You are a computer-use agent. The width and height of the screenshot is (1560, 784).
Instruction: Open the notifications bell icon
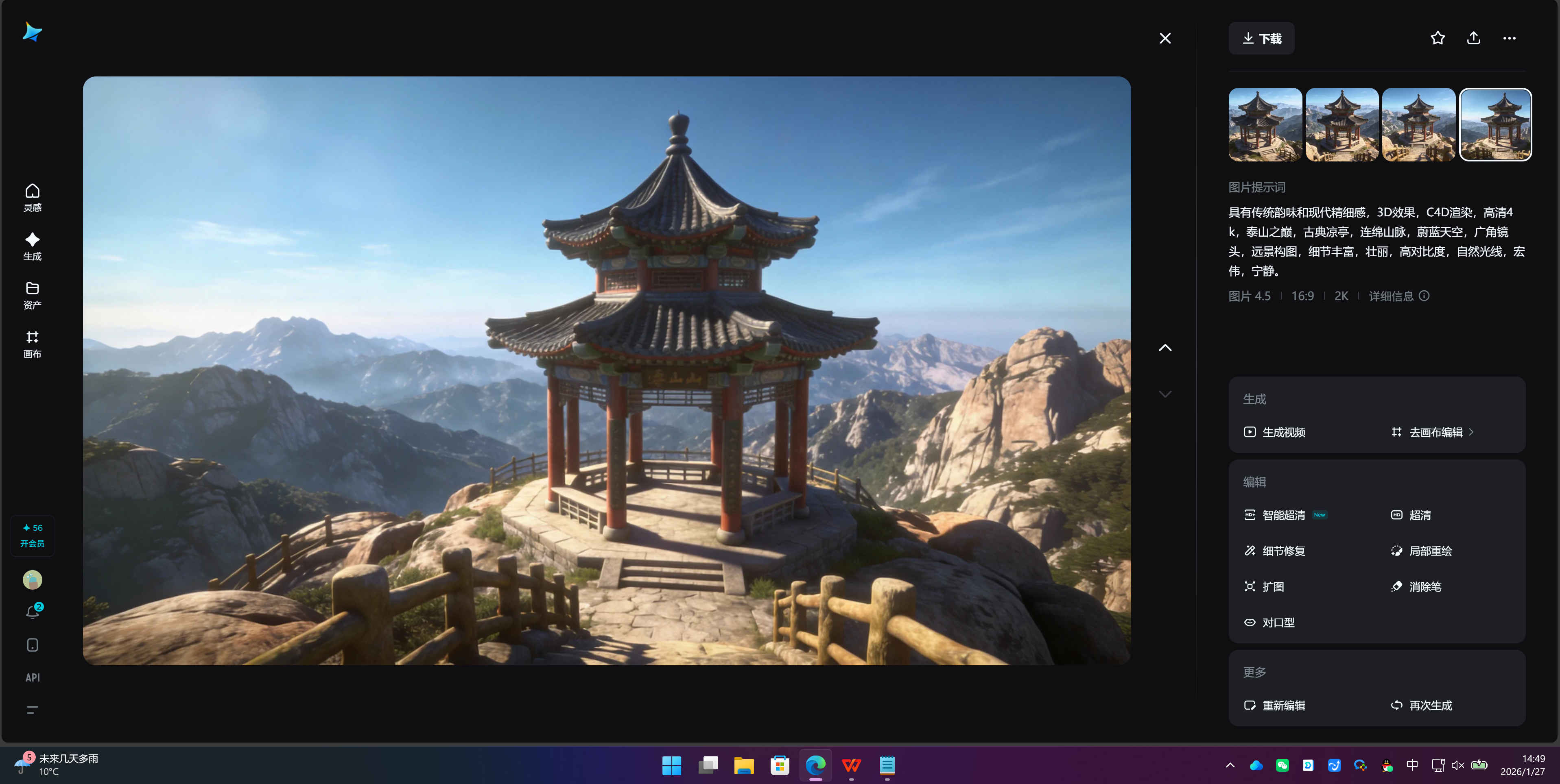(32, 612)
